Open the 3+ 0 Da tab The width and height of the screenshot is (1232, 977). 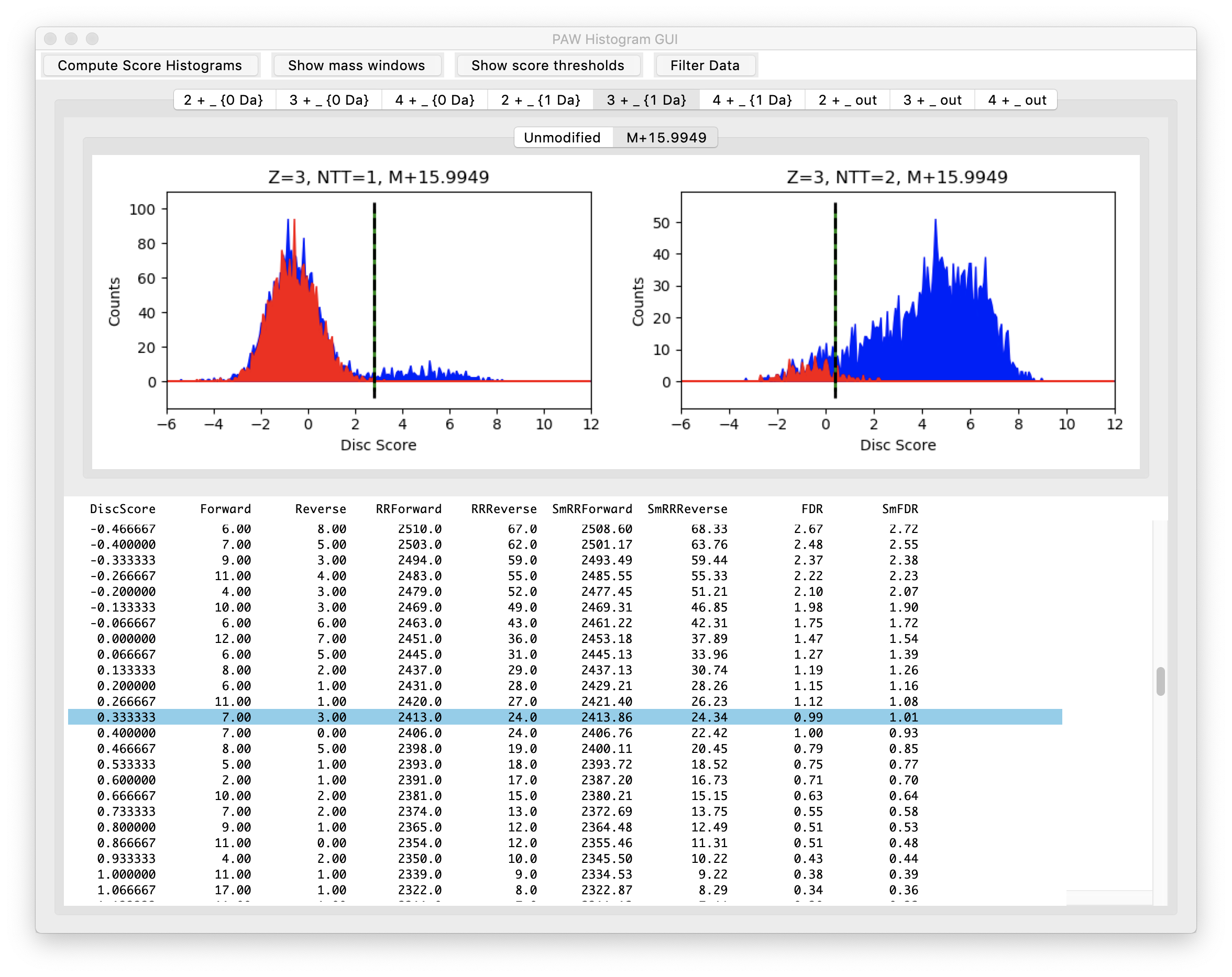pos(328,100)
